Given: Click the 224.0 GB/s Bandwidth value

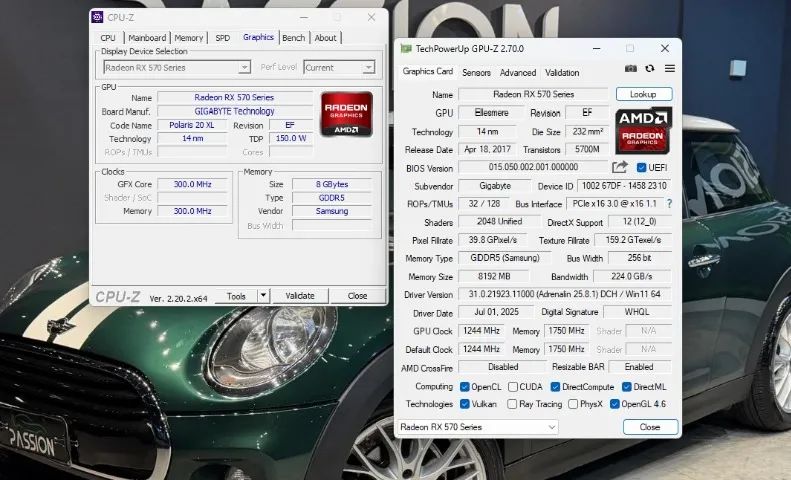Looking at the screenshot, I should [632, 276].
